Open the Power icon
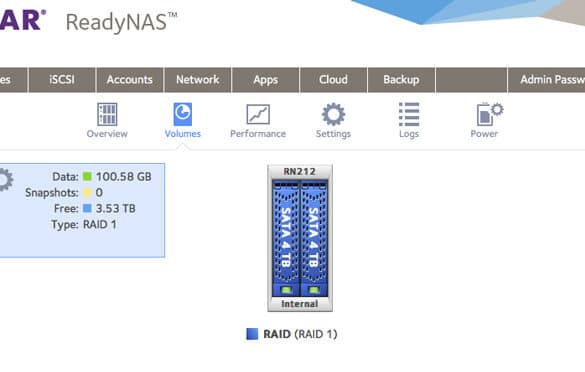The width and height of the screenshot is (585, 372). 489,114
